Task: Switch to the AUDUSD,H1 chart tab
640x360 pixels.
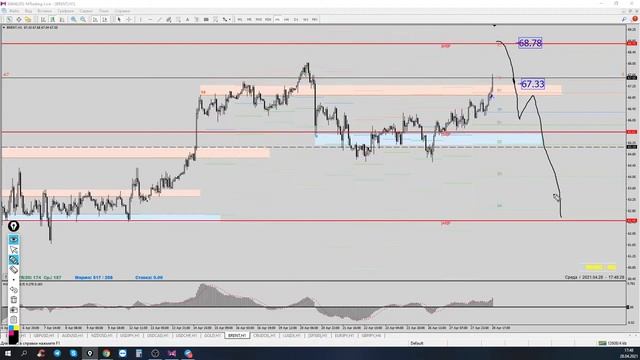Action: 72,336
